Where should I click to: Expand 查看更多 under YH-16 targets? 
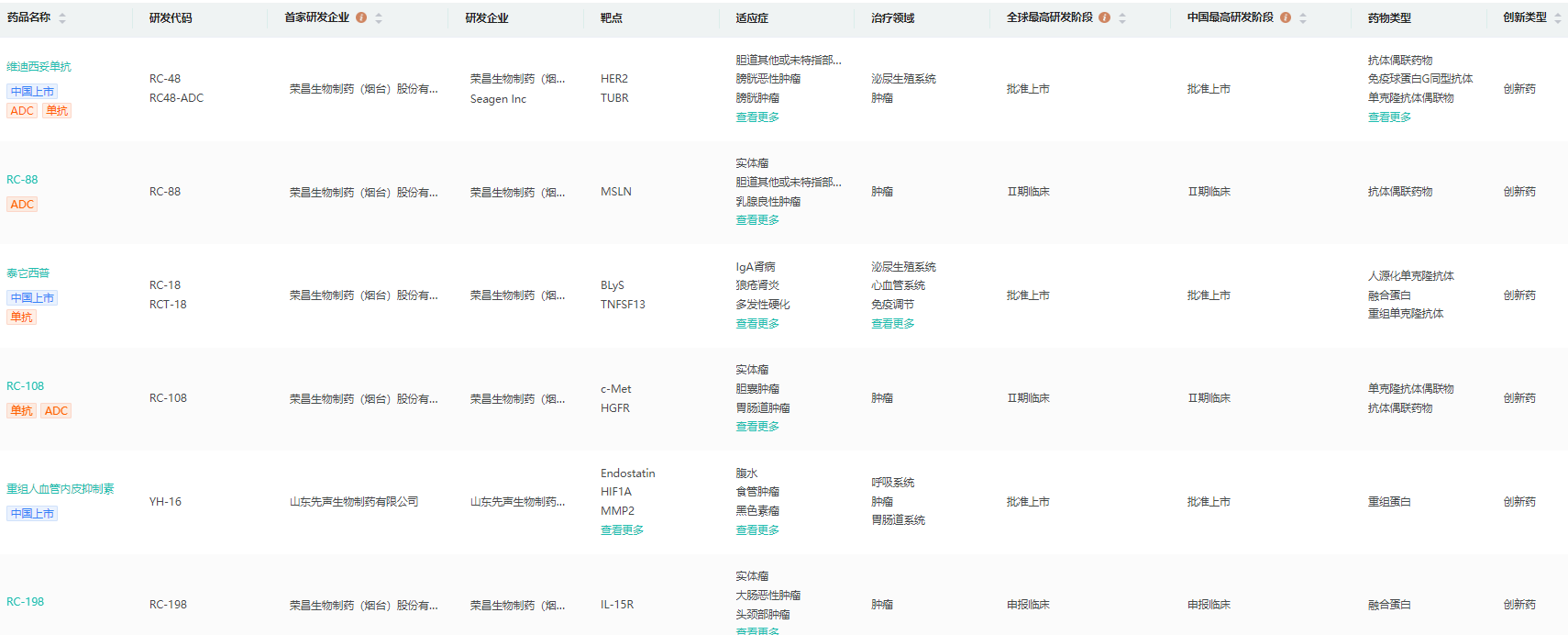(x=622, y=530)
